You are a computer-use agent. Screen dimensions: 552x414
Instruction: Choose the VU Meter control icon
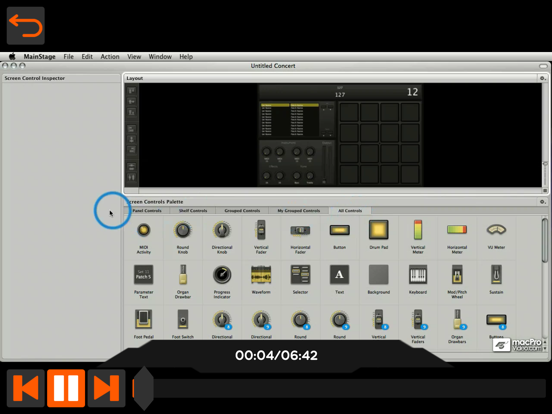click(496, 230)
